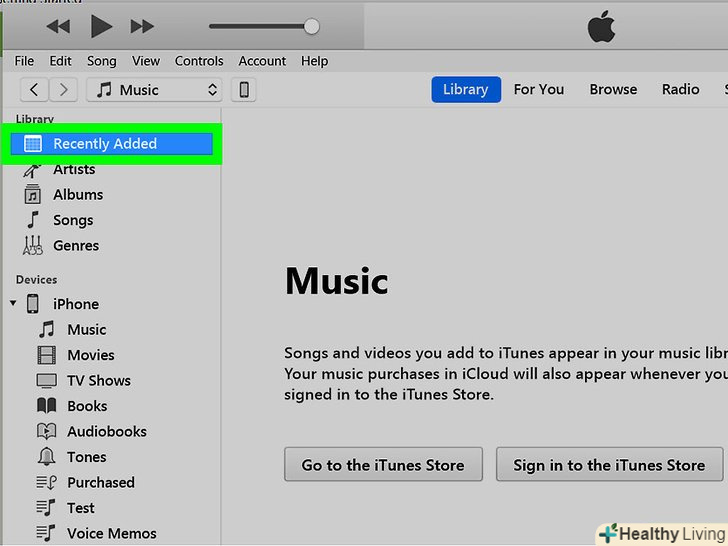728x546 pixels.
Task: Switch to the Library tab
Action: 466,89
